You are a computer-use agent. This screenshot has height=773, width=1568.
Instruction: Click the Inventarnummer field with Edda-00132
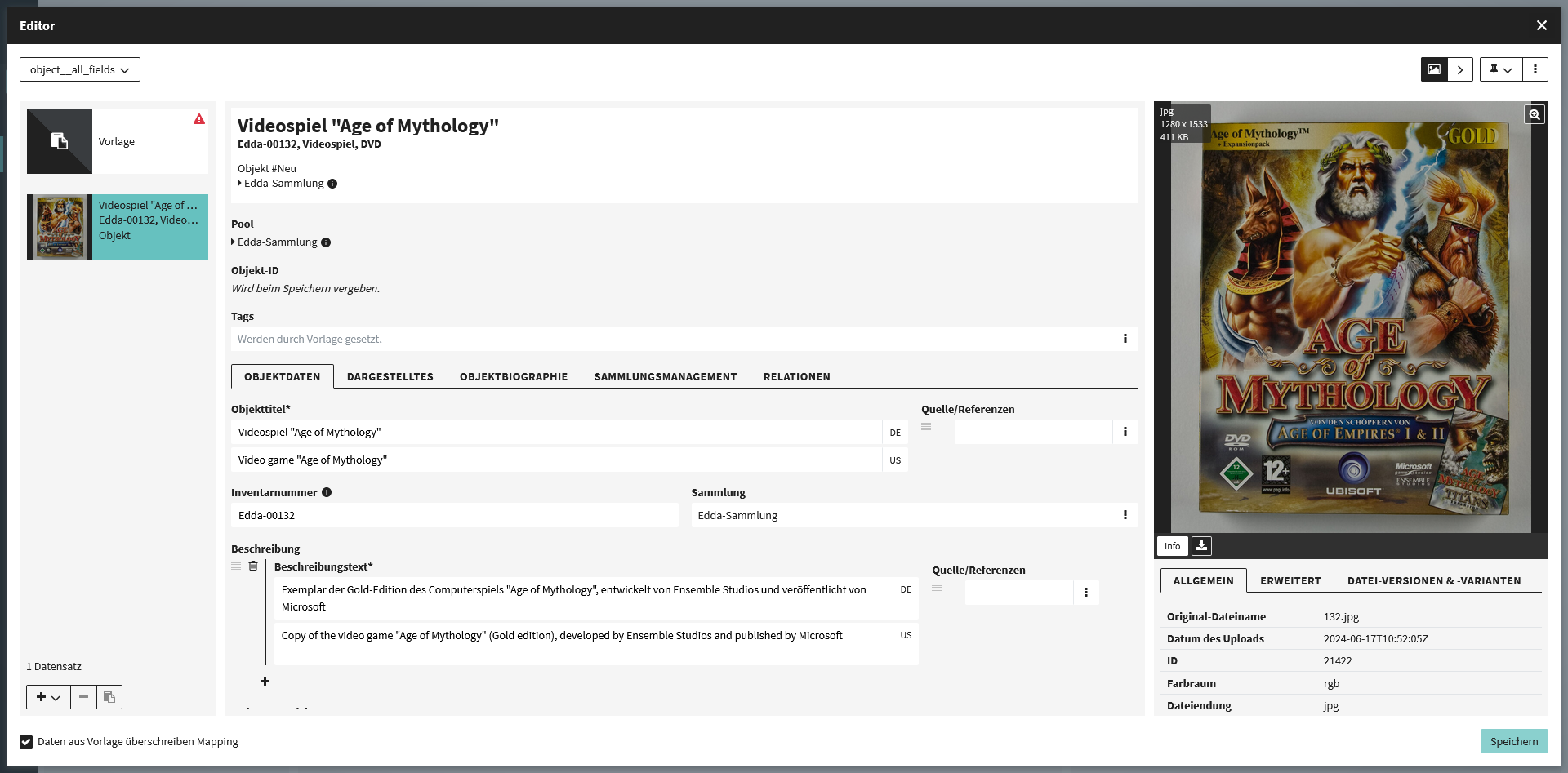click(454, 516)
